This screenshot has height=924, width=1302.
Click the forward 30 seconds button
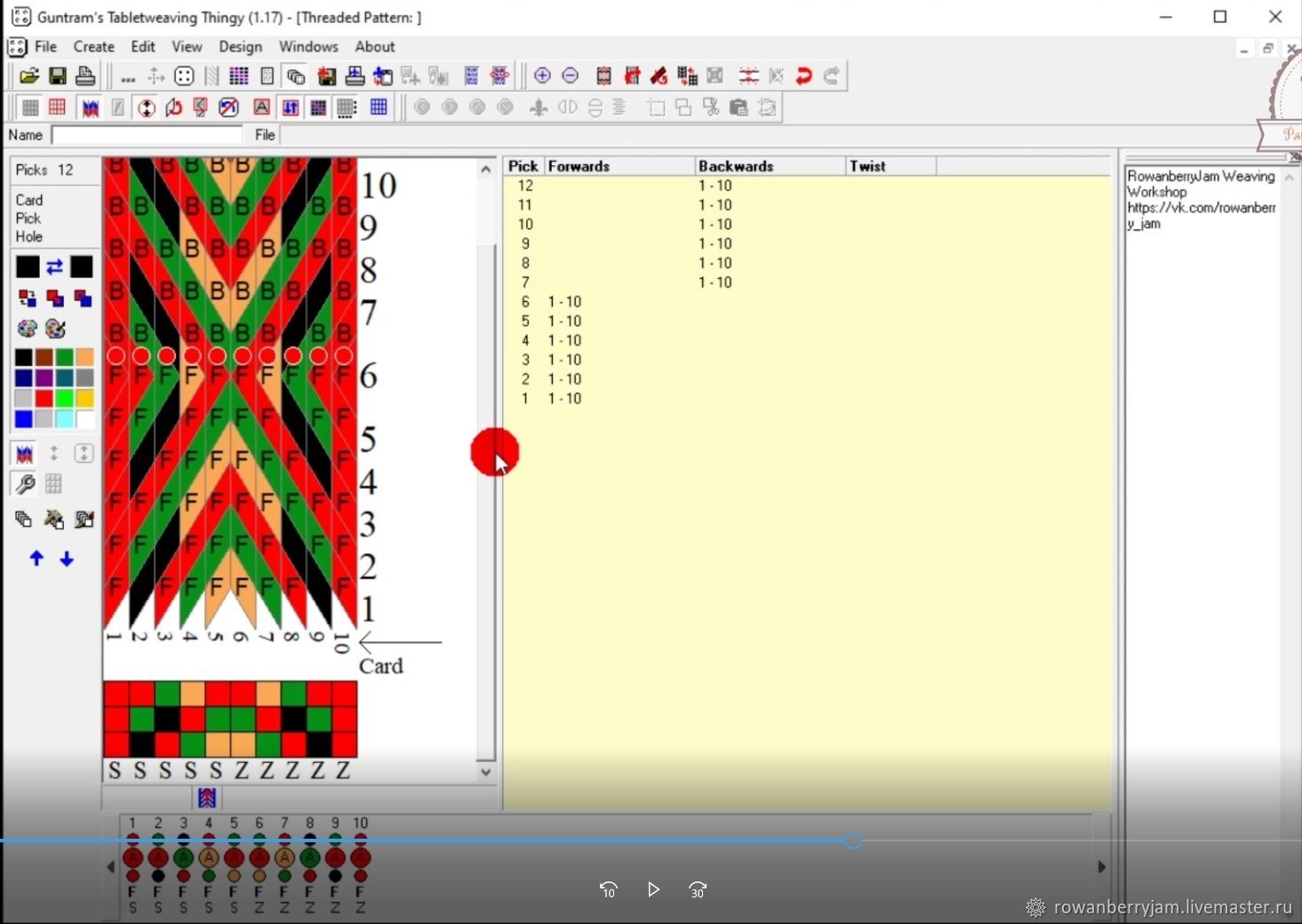pyautogui.click(x=698, y=889)
